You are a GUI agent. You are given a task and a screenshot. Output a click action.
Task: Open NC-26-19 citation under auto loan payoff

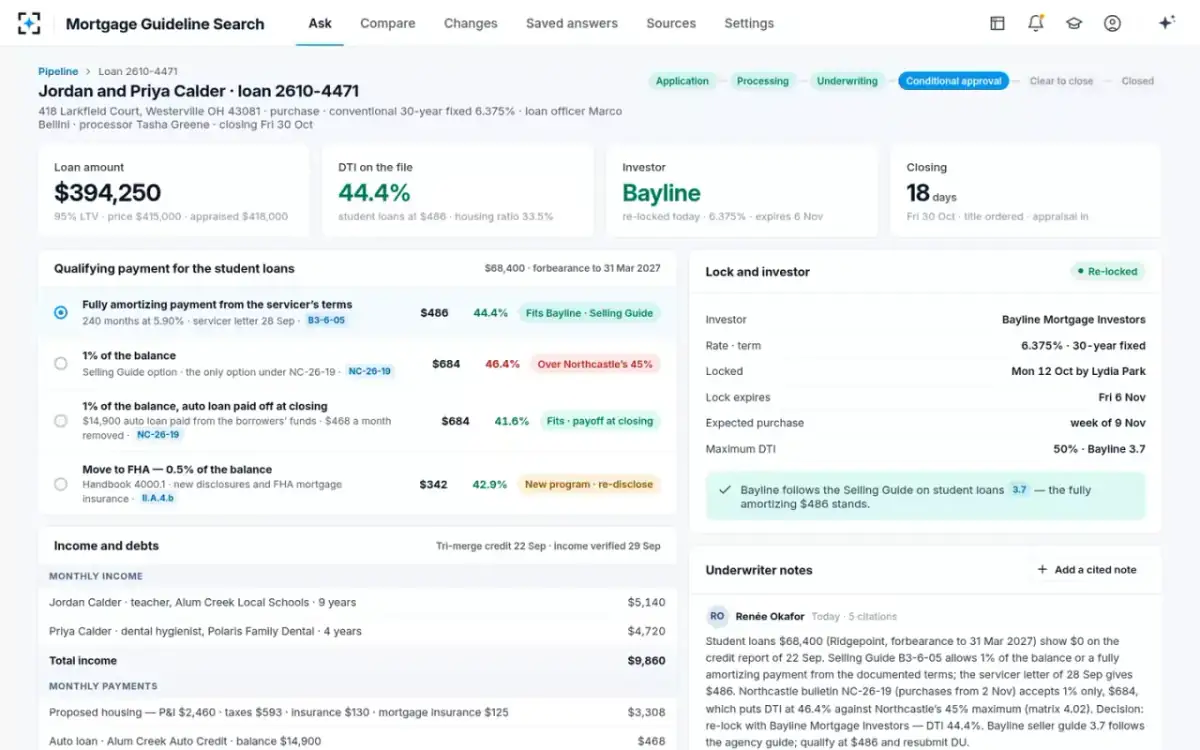click(x=158, y=435)
